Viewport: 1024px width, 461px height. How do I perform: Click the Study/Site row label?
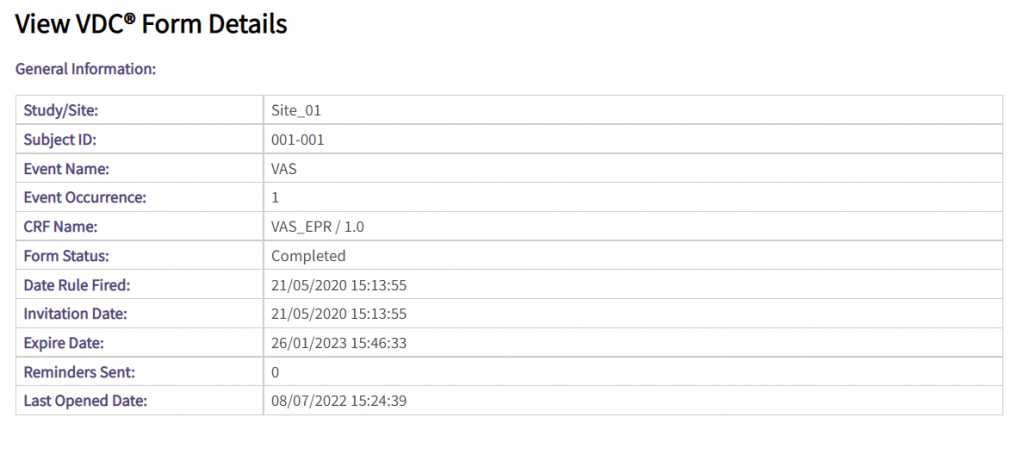click(61, 110)
